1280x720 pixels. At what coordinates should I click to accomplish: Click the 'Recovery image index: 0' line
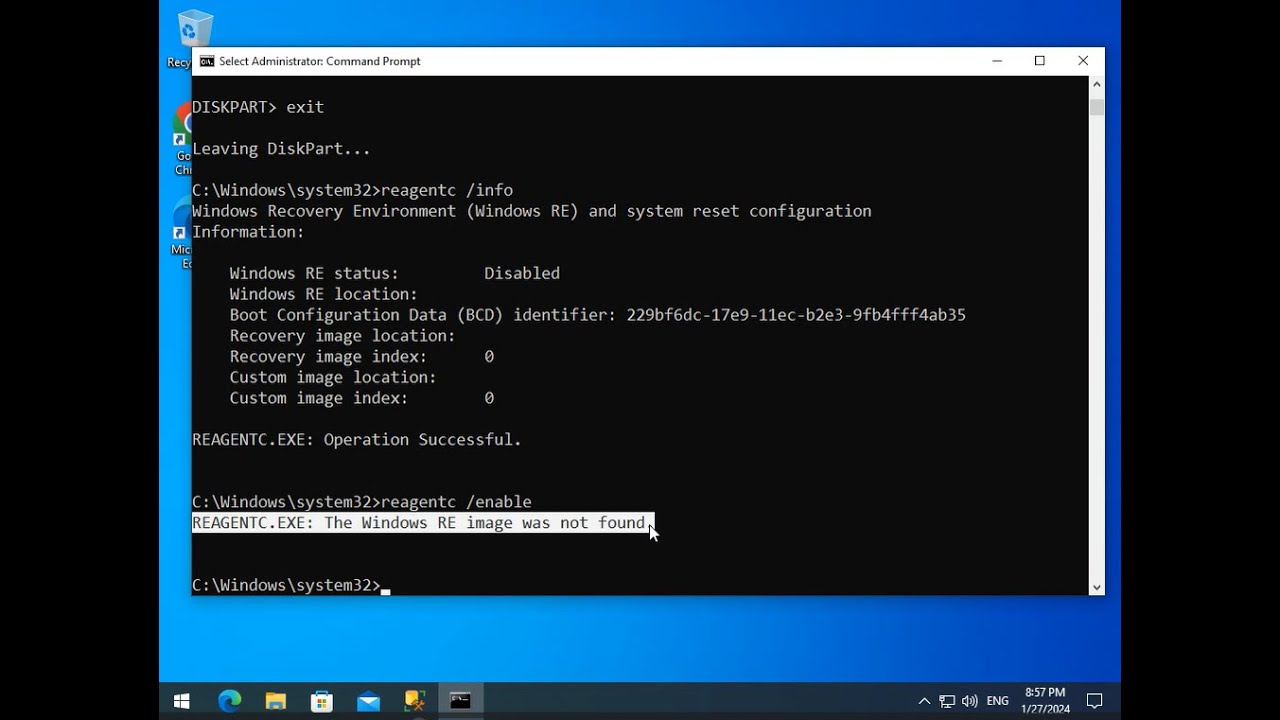[x=361, y=357]
